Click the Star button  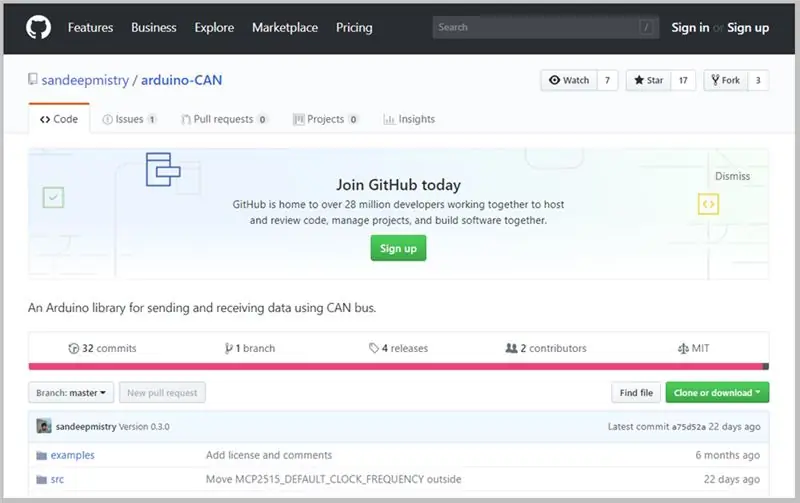pyautogui.click(x=648, y=80)
